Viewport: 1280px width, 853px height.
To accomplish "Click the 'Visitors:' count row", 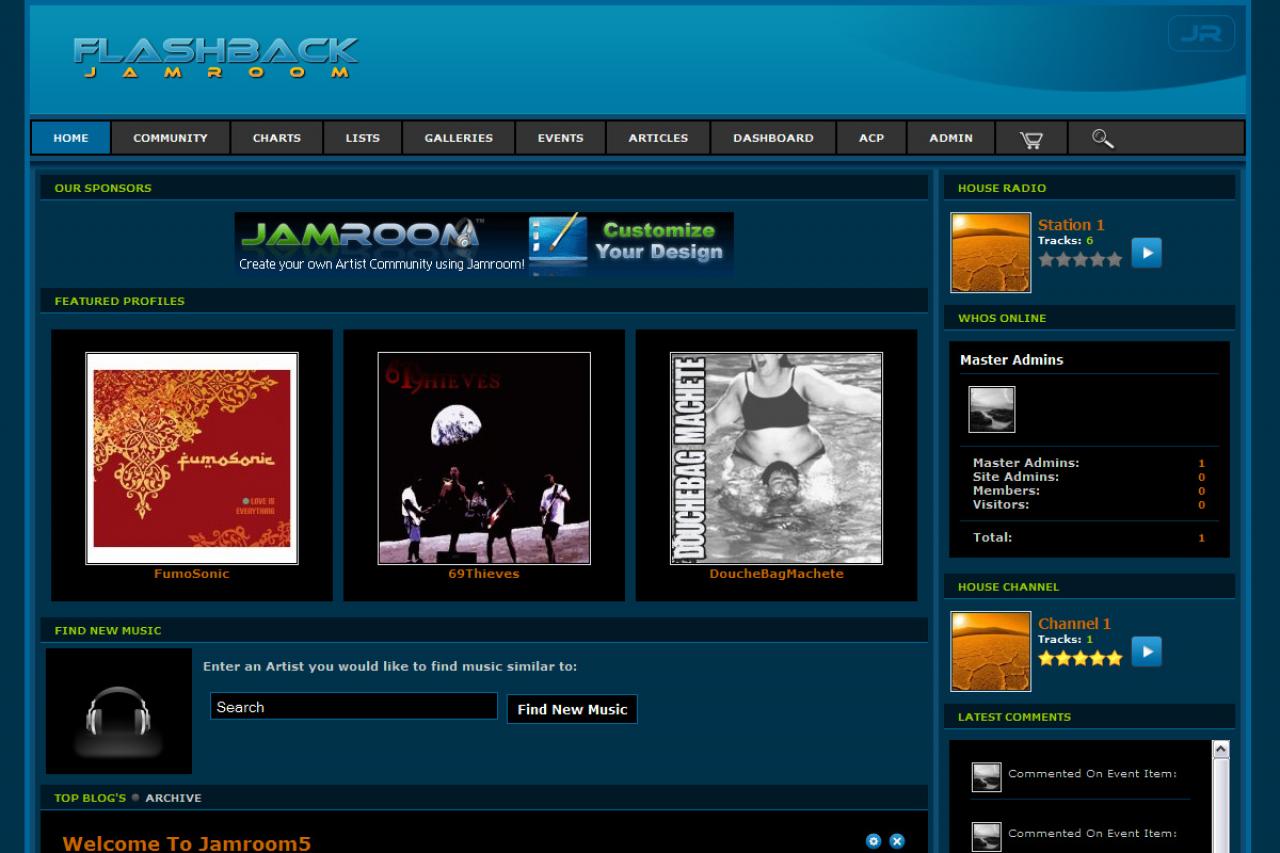I will pos(1089,505).
